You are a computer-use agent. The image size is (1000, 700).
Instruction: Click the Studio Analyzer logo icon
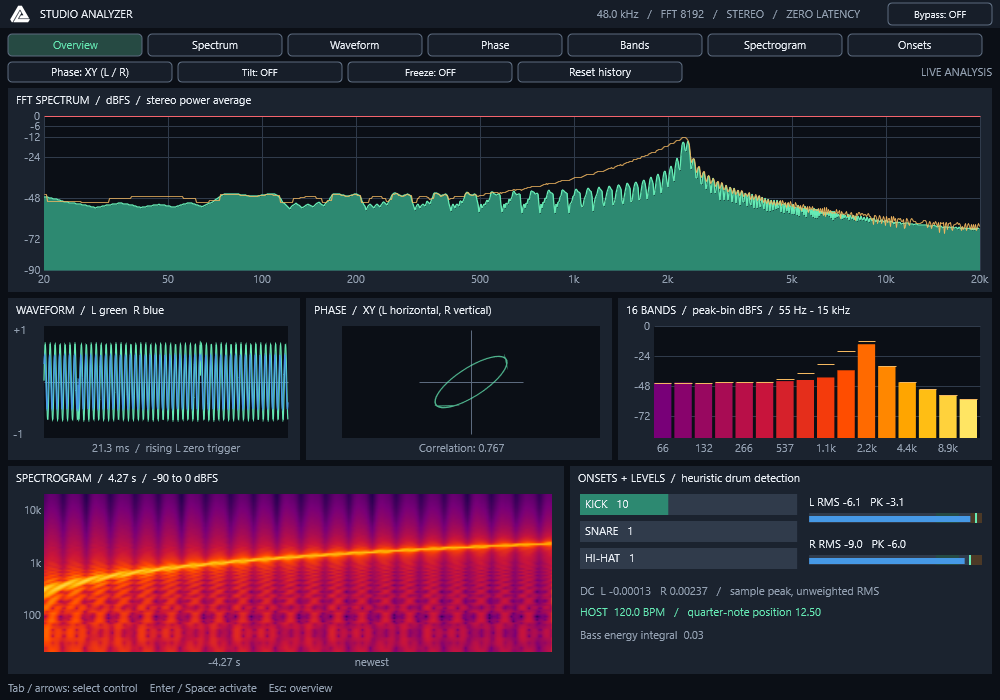(20, 14)
